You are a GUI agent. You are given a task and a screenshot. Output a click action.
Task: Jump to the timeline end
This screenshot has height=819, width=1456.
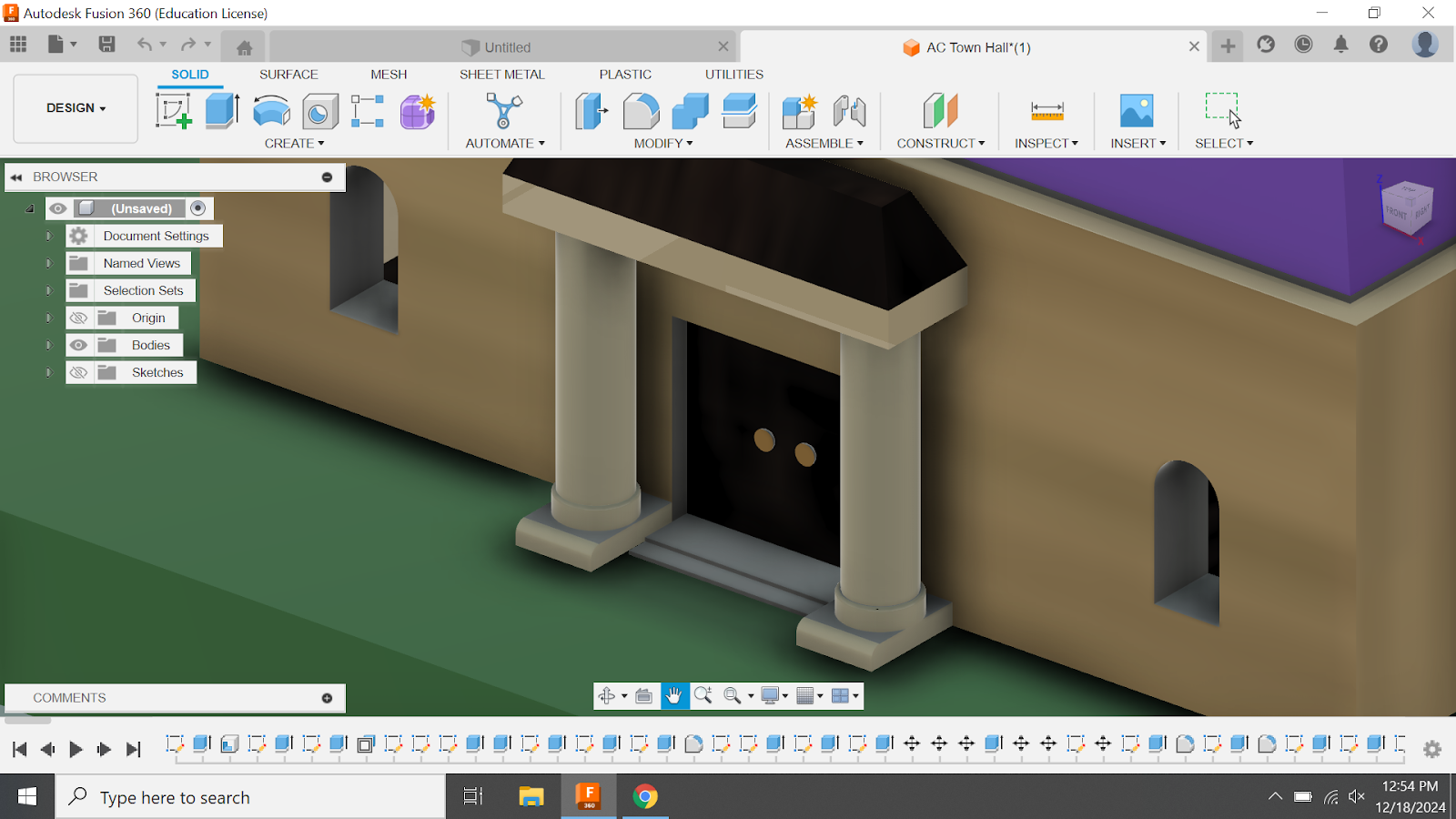[x=134, y=749]
